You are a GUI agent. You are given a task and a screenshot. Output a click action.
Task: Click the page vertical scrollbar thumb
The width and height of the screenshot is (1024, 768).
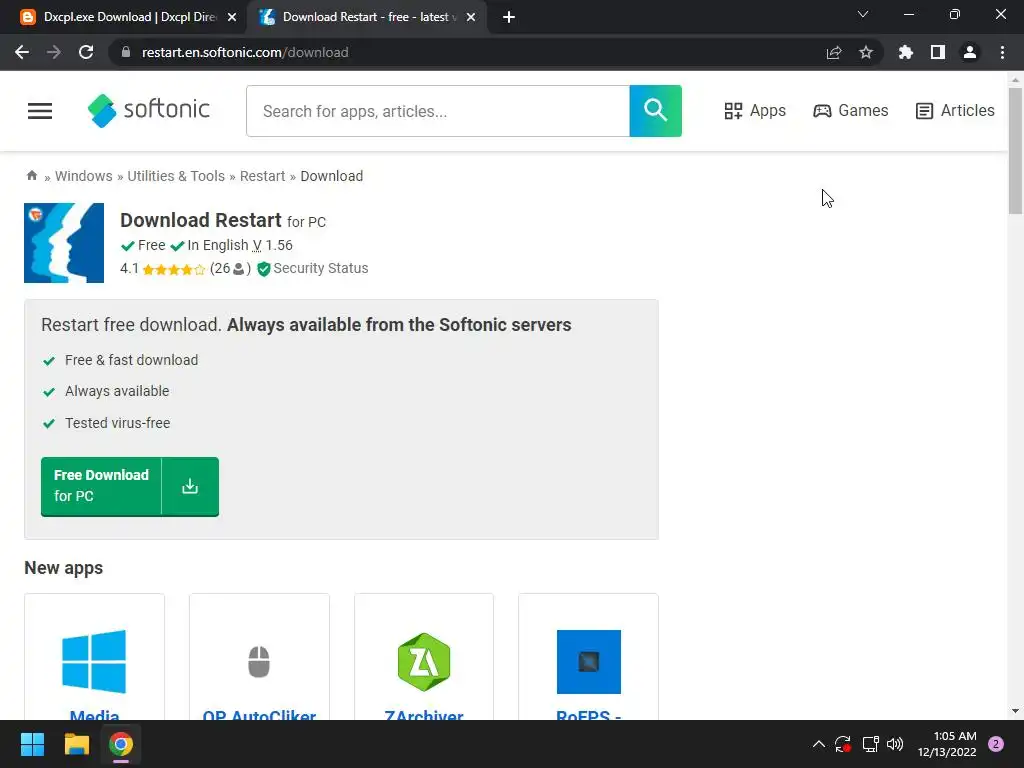click(x=1015, y=152)
